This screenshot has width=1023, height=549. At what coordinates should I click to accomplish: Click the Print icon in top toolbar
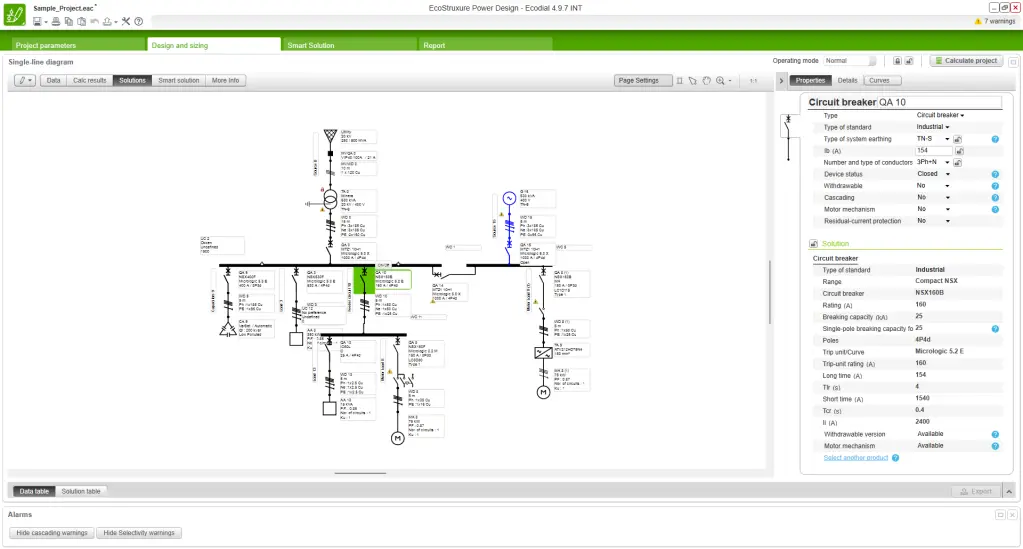[x=56, y=22]
